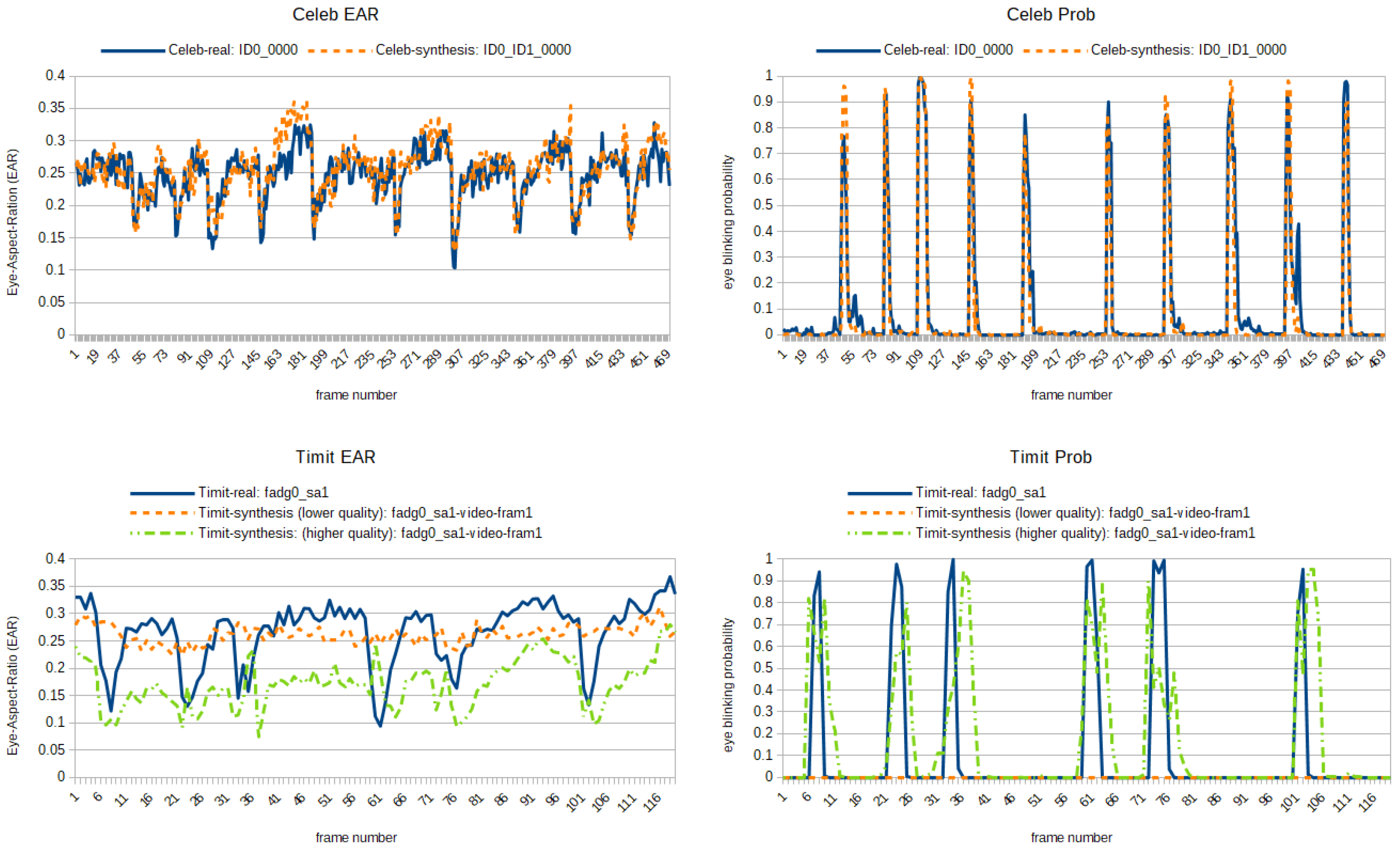Click Celeb-synthesis: ID0_ID1_0000 legend label in Celeb Prob
1400x850 pixels.
(x=1188, y=50)
